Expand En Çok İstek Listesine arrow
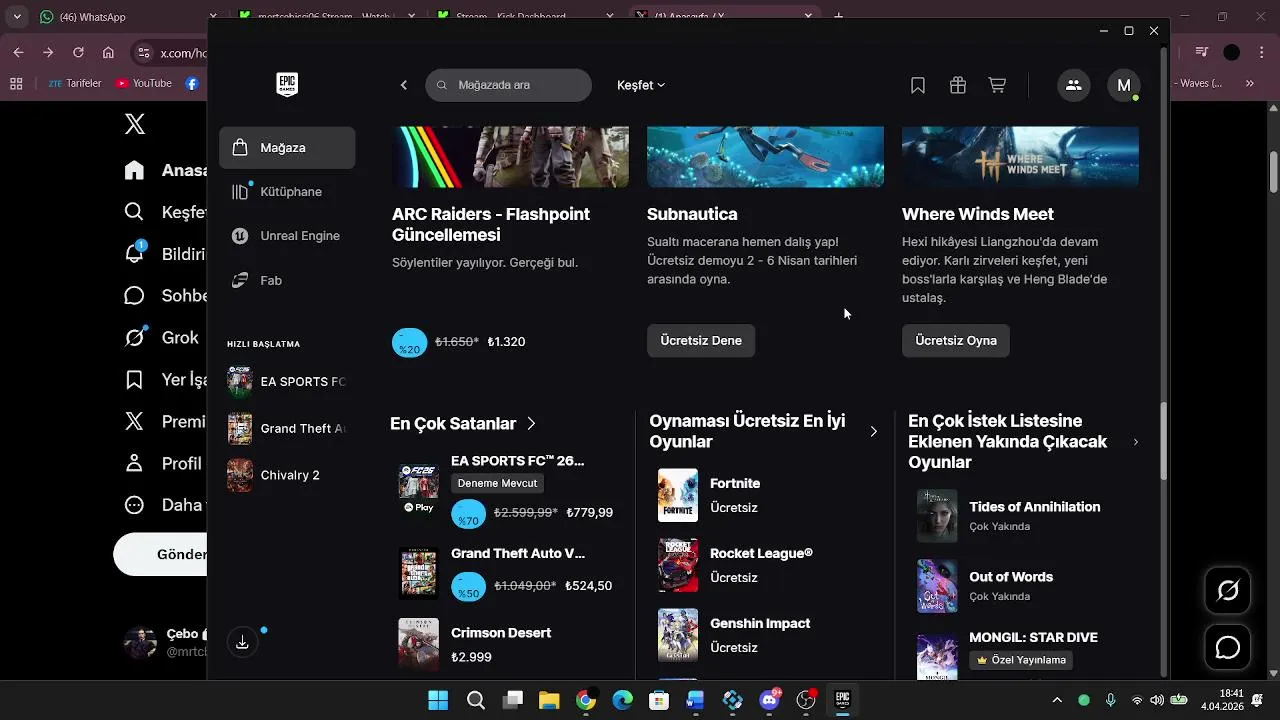1280x720 pixels. (x=1135, y=442)
